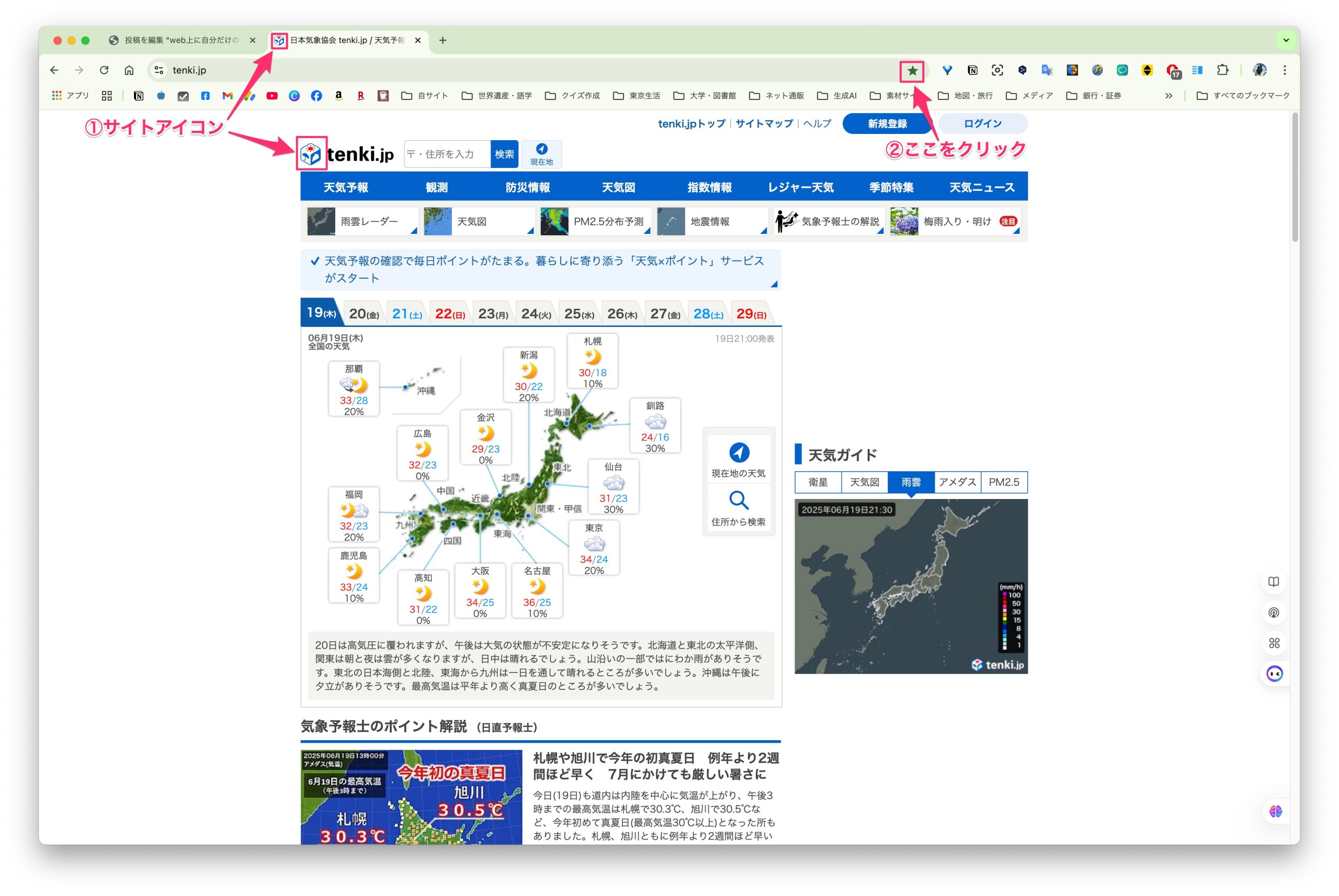Open the 天気予報 navigation menu

[346, 187]
